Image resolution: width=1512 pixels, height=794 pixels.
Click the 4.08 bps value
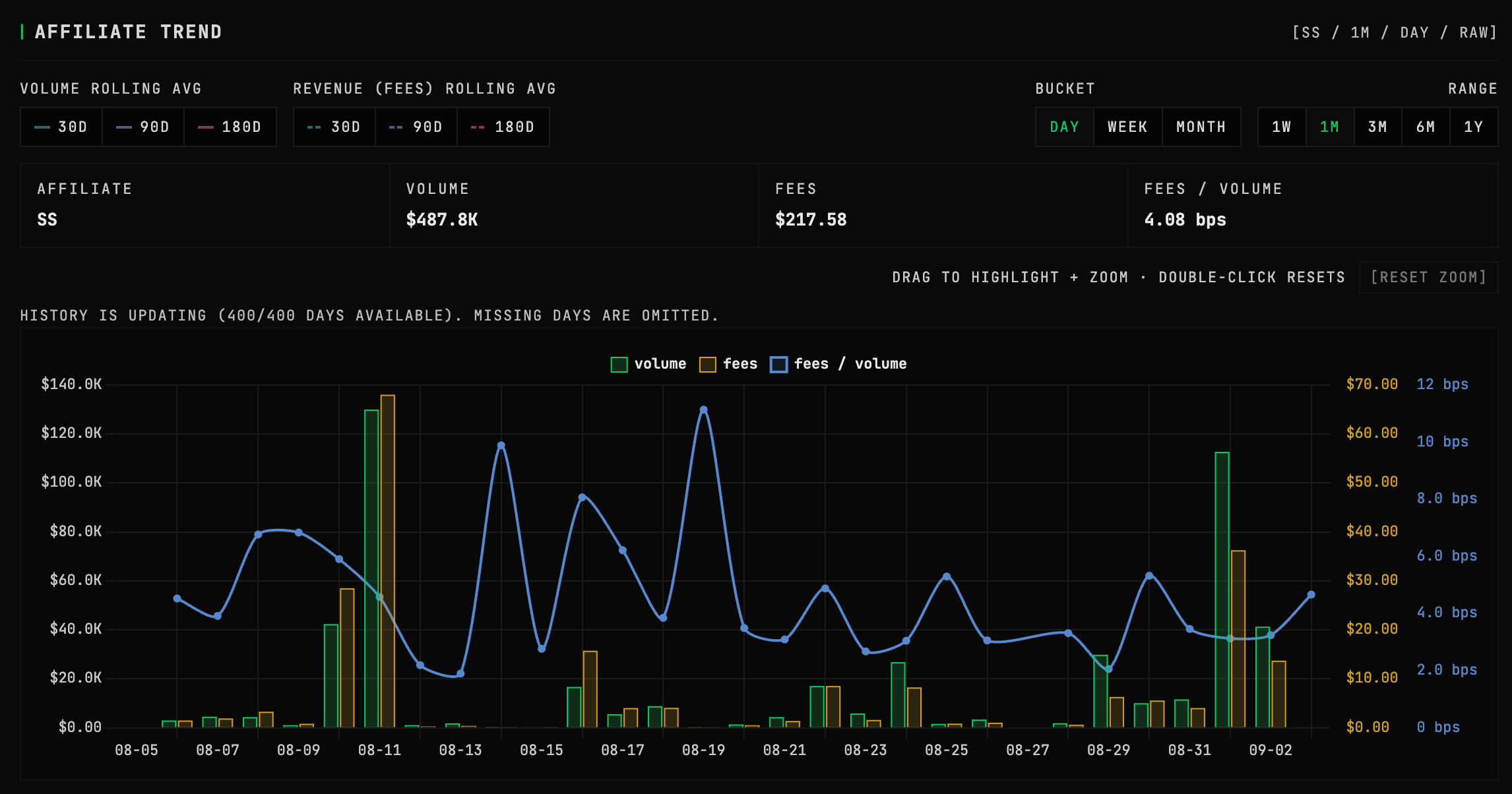click(1185, 220)
